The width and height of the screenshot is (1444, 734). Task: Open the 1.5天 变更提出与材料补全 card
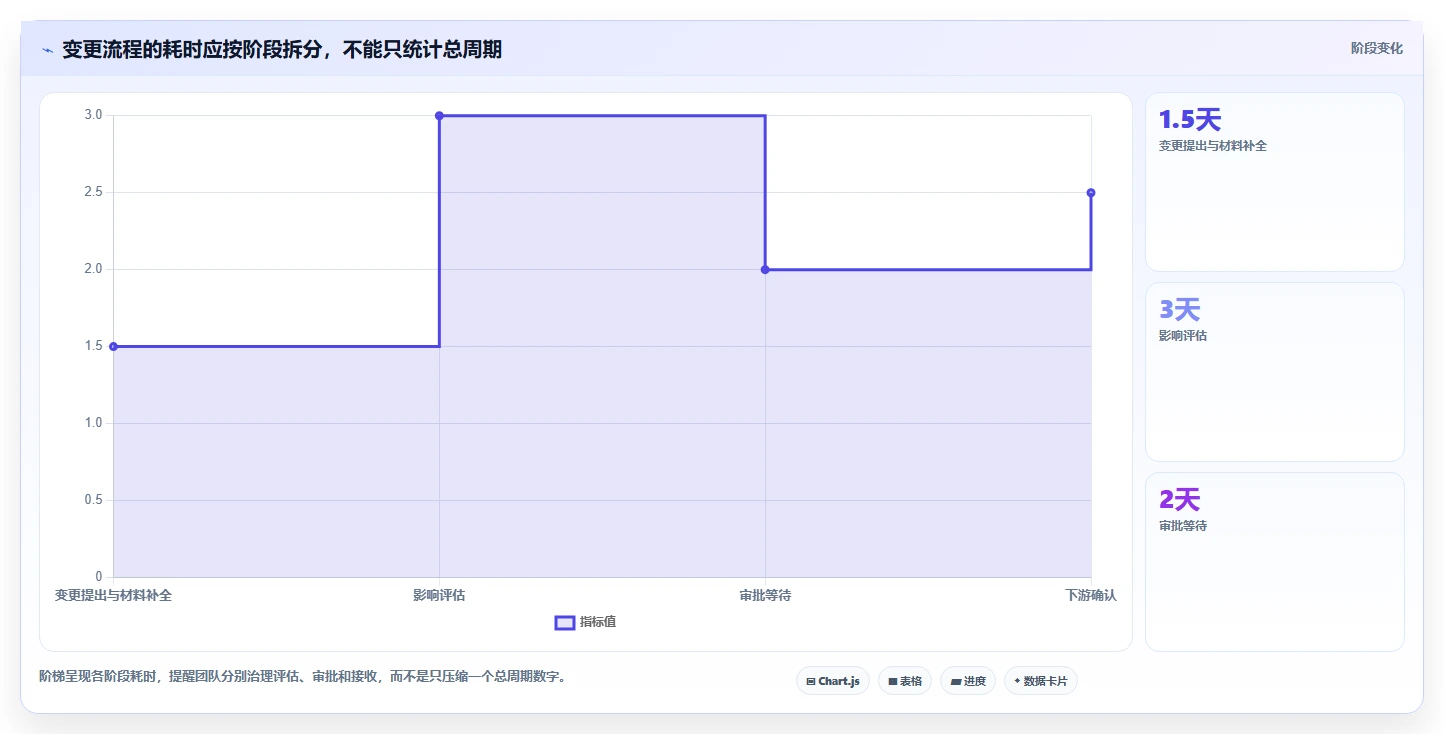click(x=1274, y=182)
